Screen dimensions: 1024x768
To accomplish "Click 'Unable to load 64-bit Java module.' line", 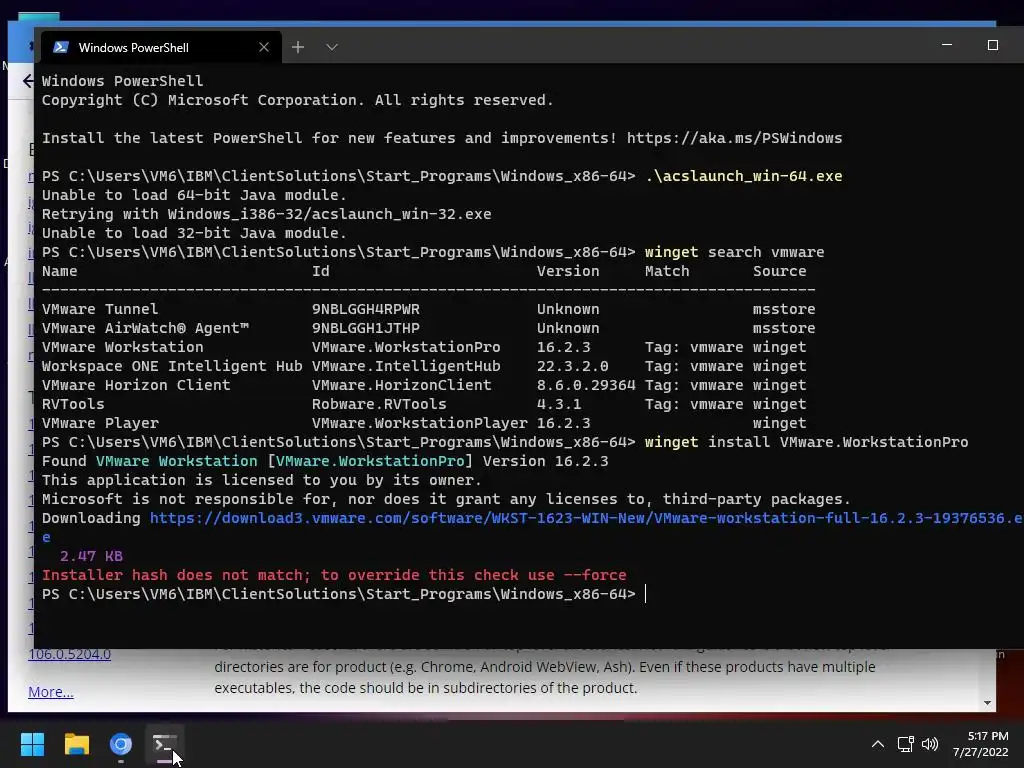I will point(194,195).
